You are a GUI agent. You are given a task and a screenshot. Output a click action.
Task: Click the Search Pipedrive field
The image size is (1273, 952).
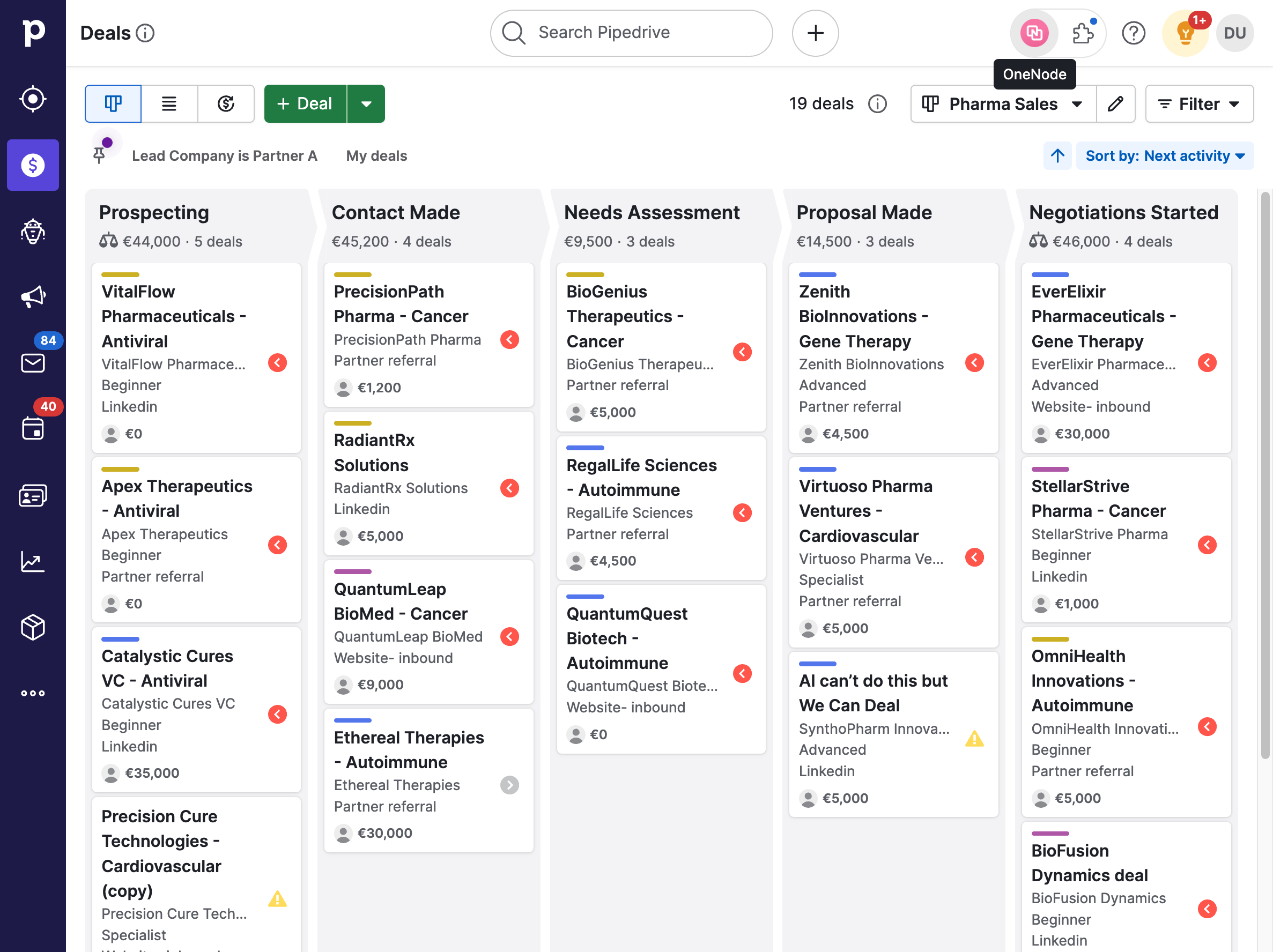point(631,33)
